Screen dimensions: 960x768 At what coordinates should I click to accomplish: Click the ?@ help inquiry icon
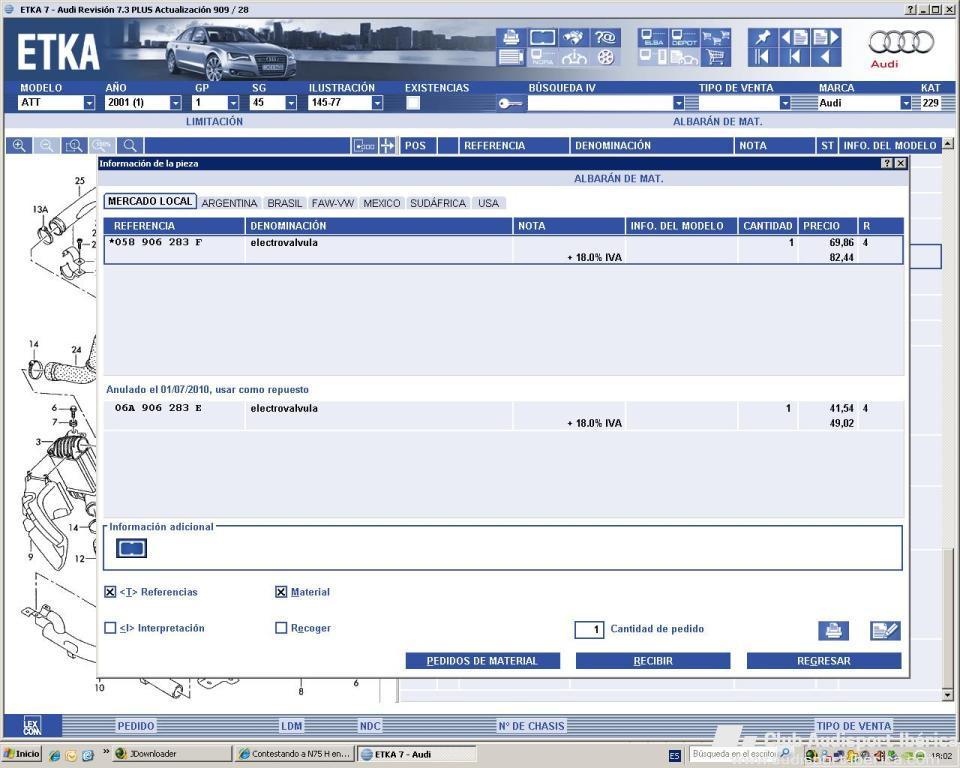[605, 38]
